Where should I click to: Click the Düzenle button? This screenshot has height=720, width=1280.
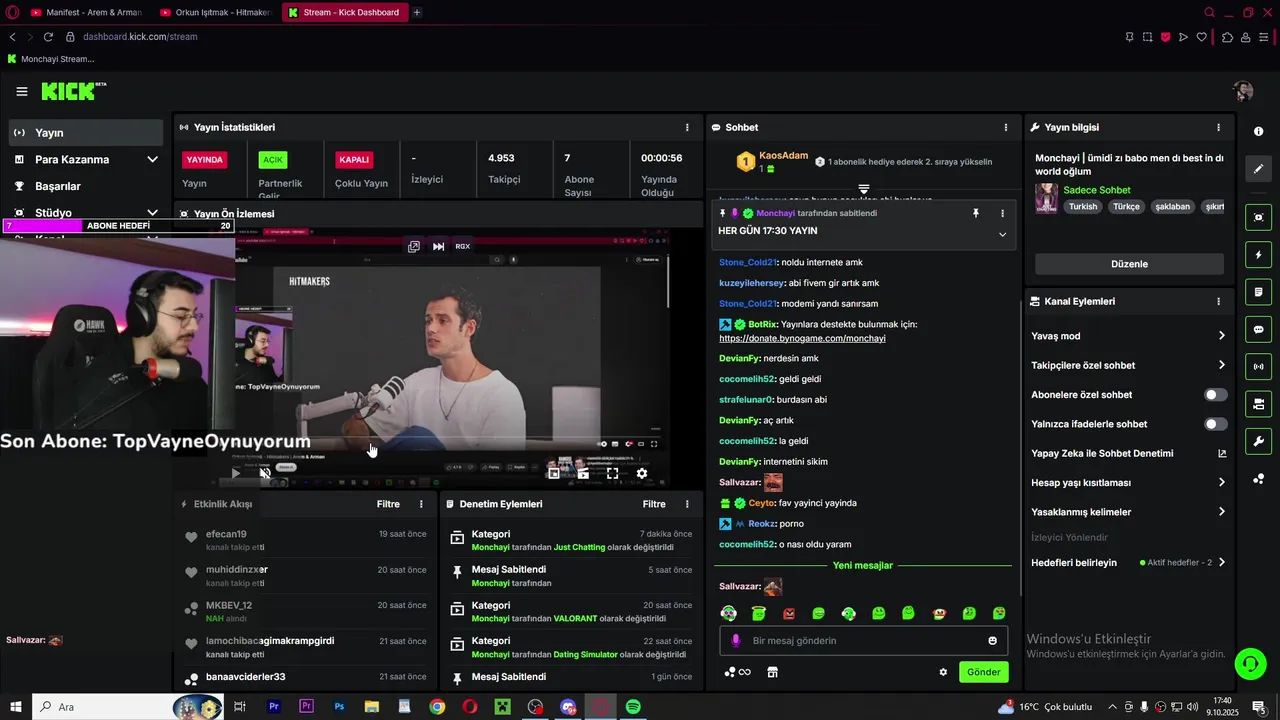1129,264
